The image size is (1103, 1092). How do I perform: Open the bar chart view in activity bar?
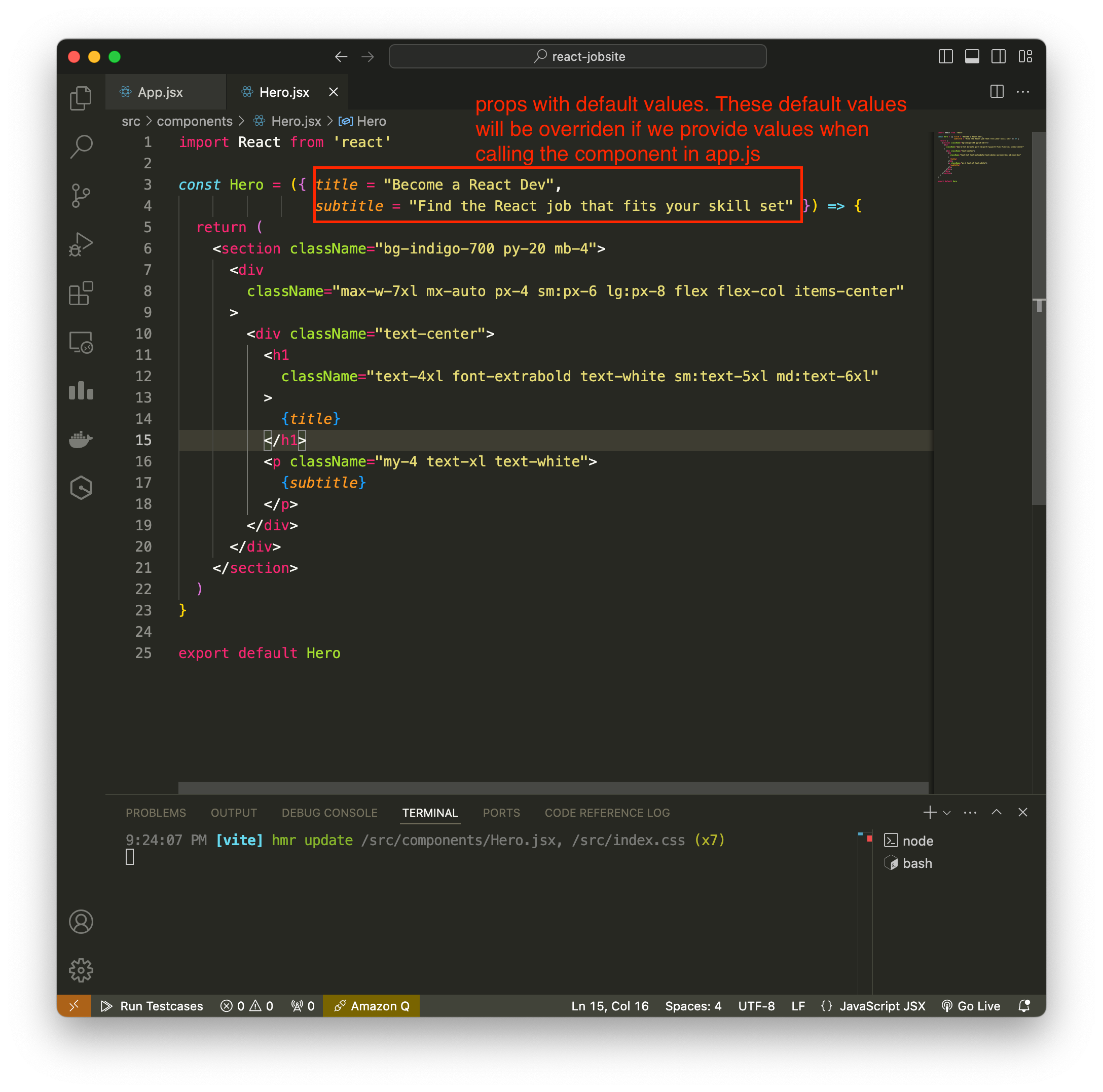point(81,391)
